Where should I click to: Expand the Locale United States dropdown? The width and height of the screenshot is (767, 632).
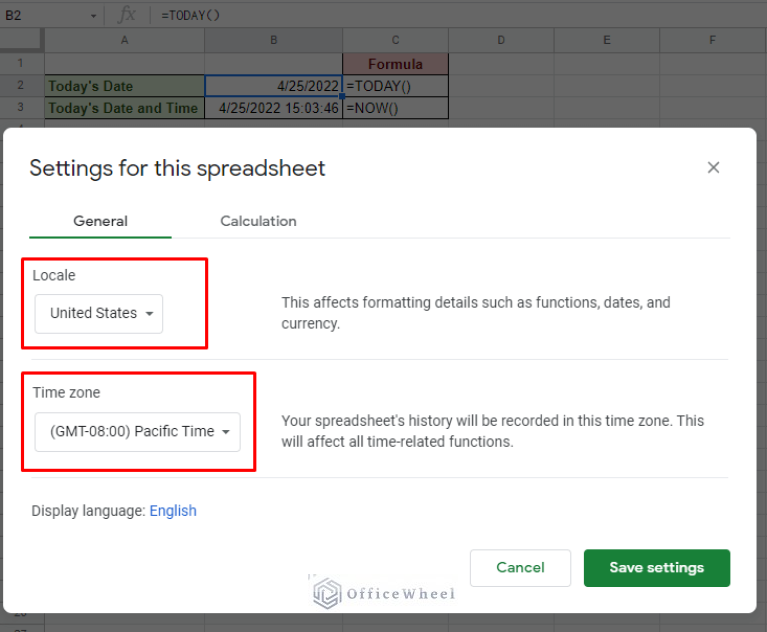click(99, 313)
